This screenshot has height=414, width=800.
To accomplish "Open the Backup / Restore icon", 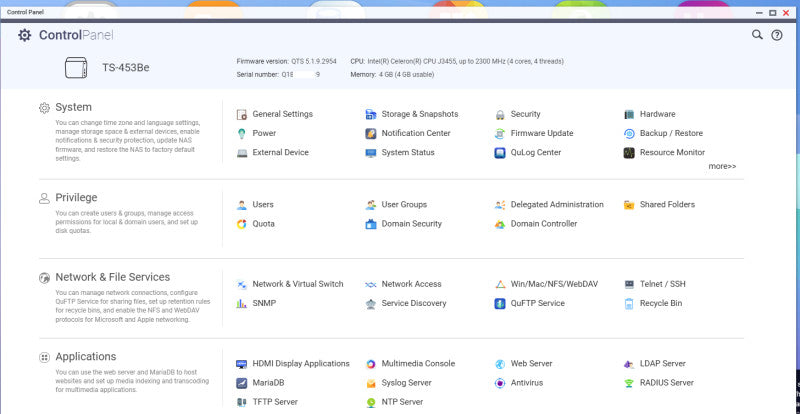I will point(629,134).
